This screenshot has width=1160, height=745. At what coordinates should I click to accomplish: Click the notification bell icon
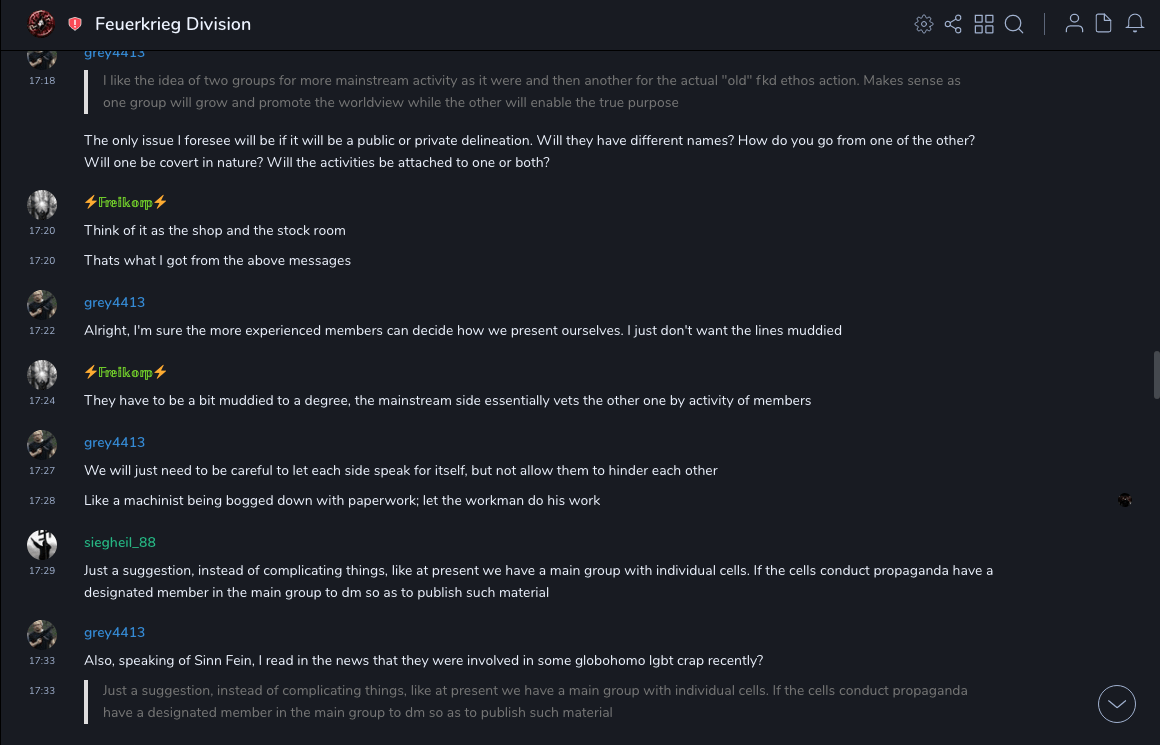[x=1135, y=24]
